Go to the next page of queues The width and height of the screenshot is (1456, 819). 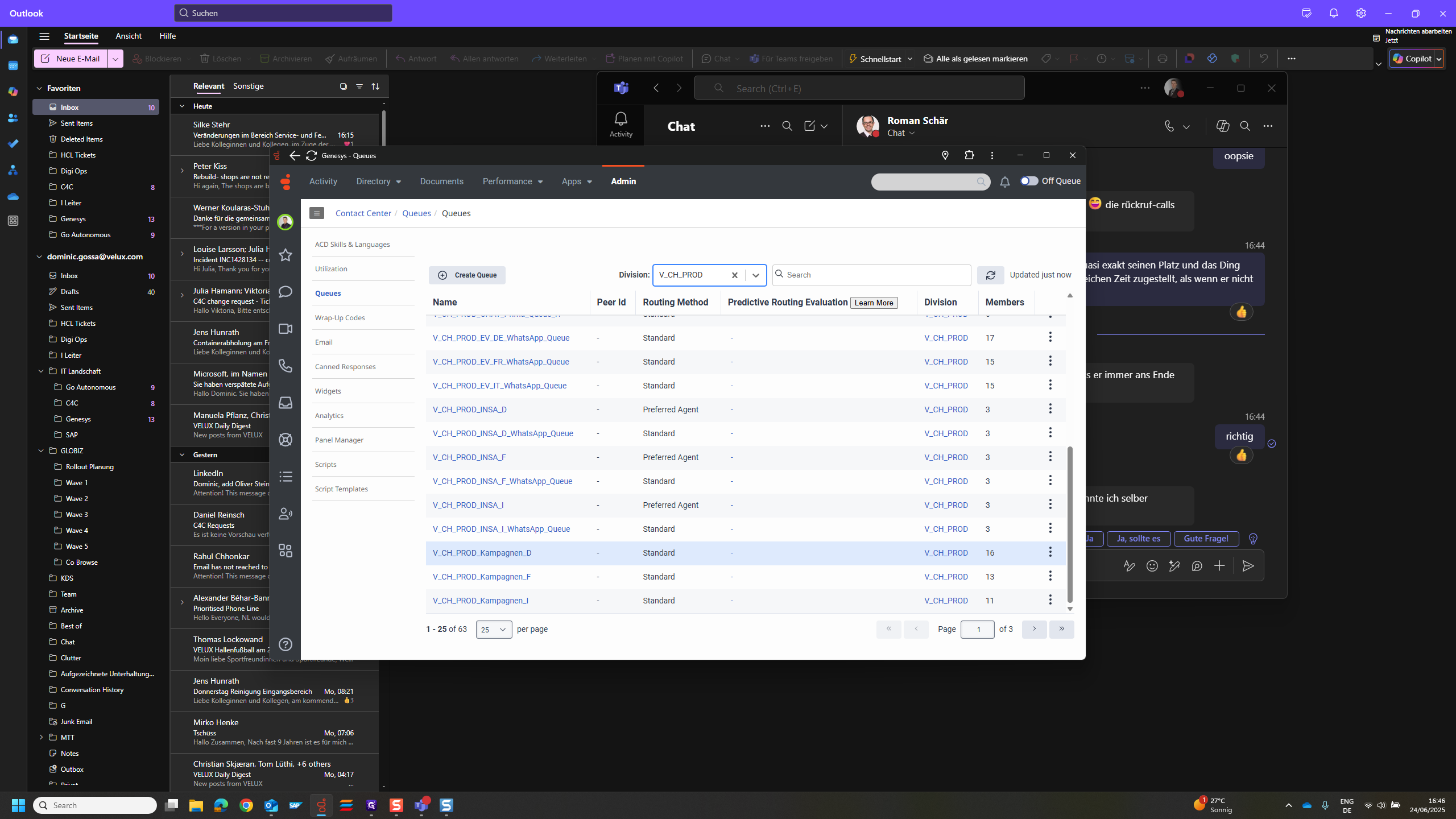point(1034,629)
